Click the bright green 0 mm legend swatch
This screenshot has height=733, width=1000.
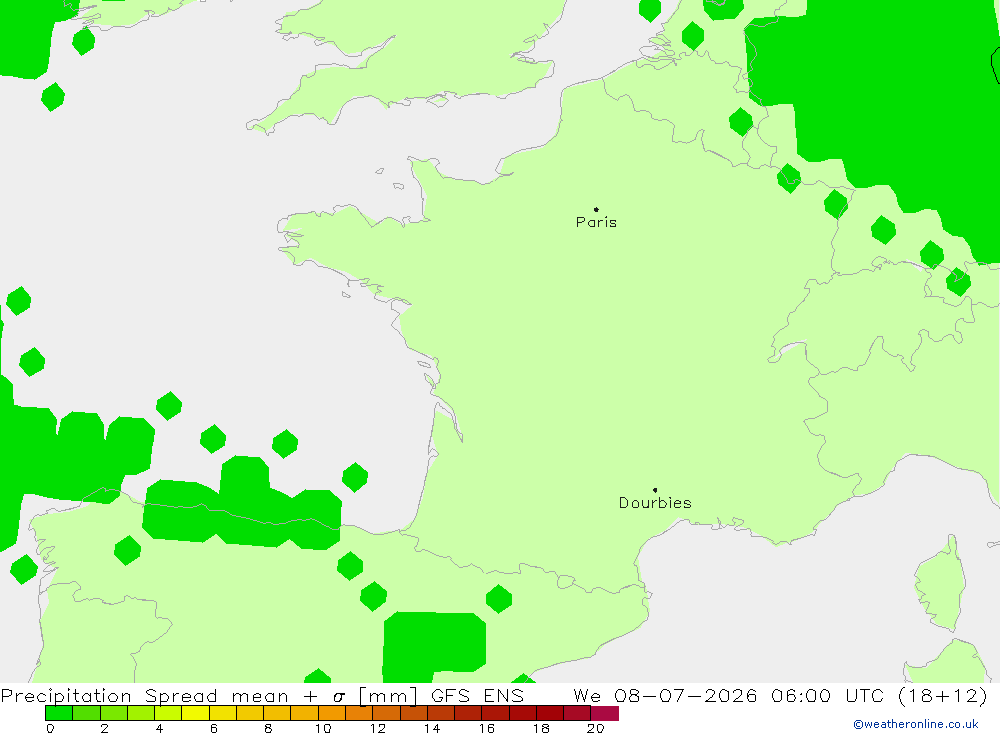59,713
